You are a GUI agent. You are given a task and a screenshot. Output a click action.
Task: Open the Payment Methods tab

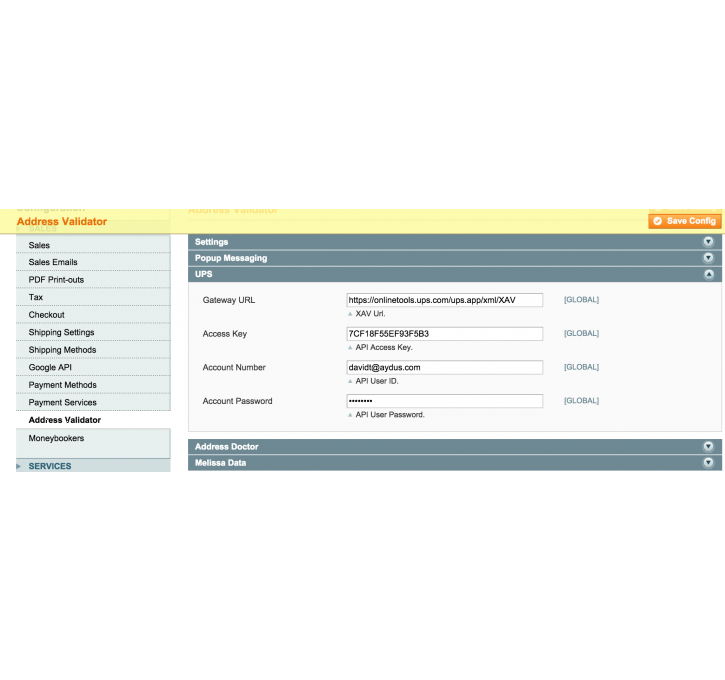(x=93, y=385)
